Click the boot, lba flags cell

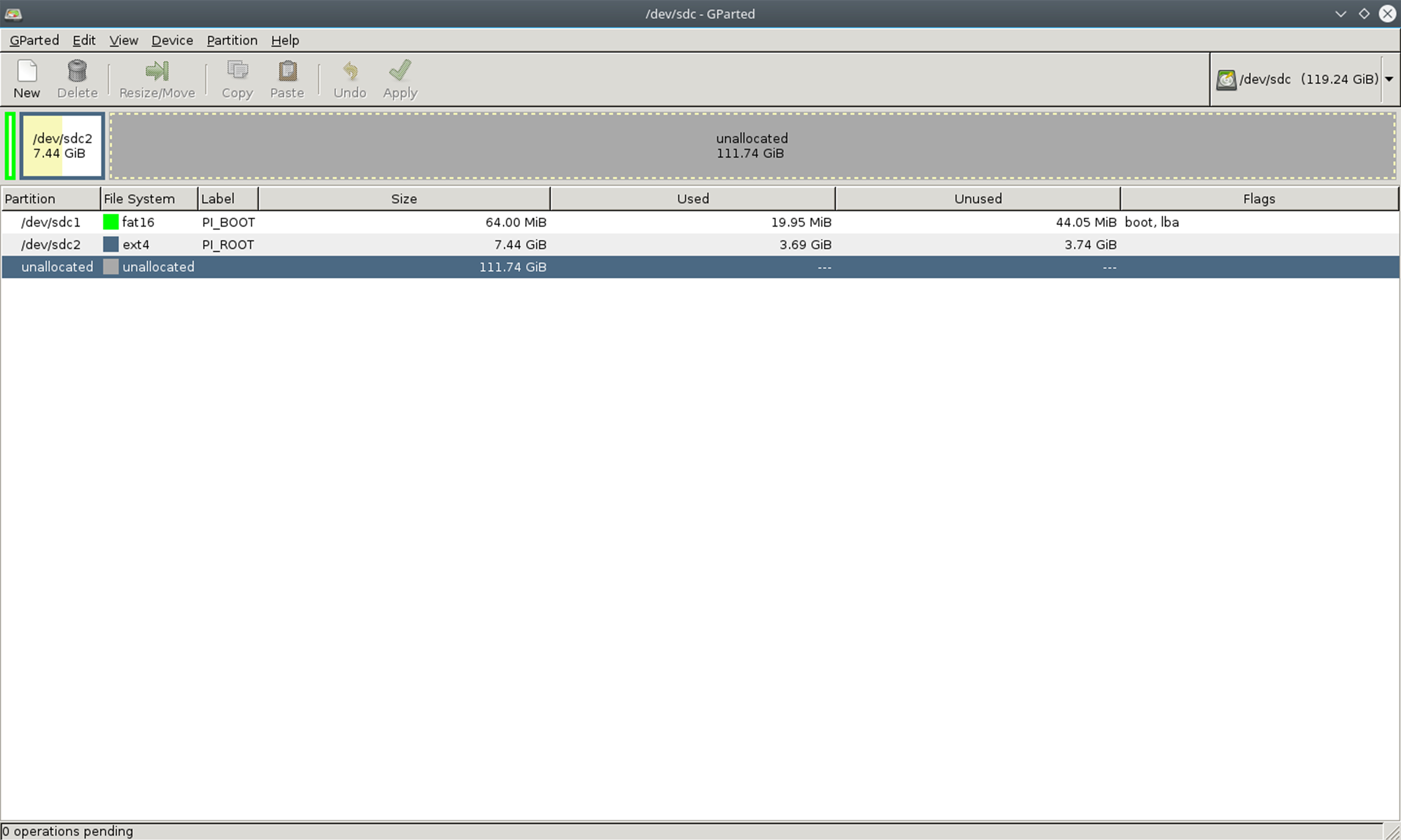[x=1151, y=222]
